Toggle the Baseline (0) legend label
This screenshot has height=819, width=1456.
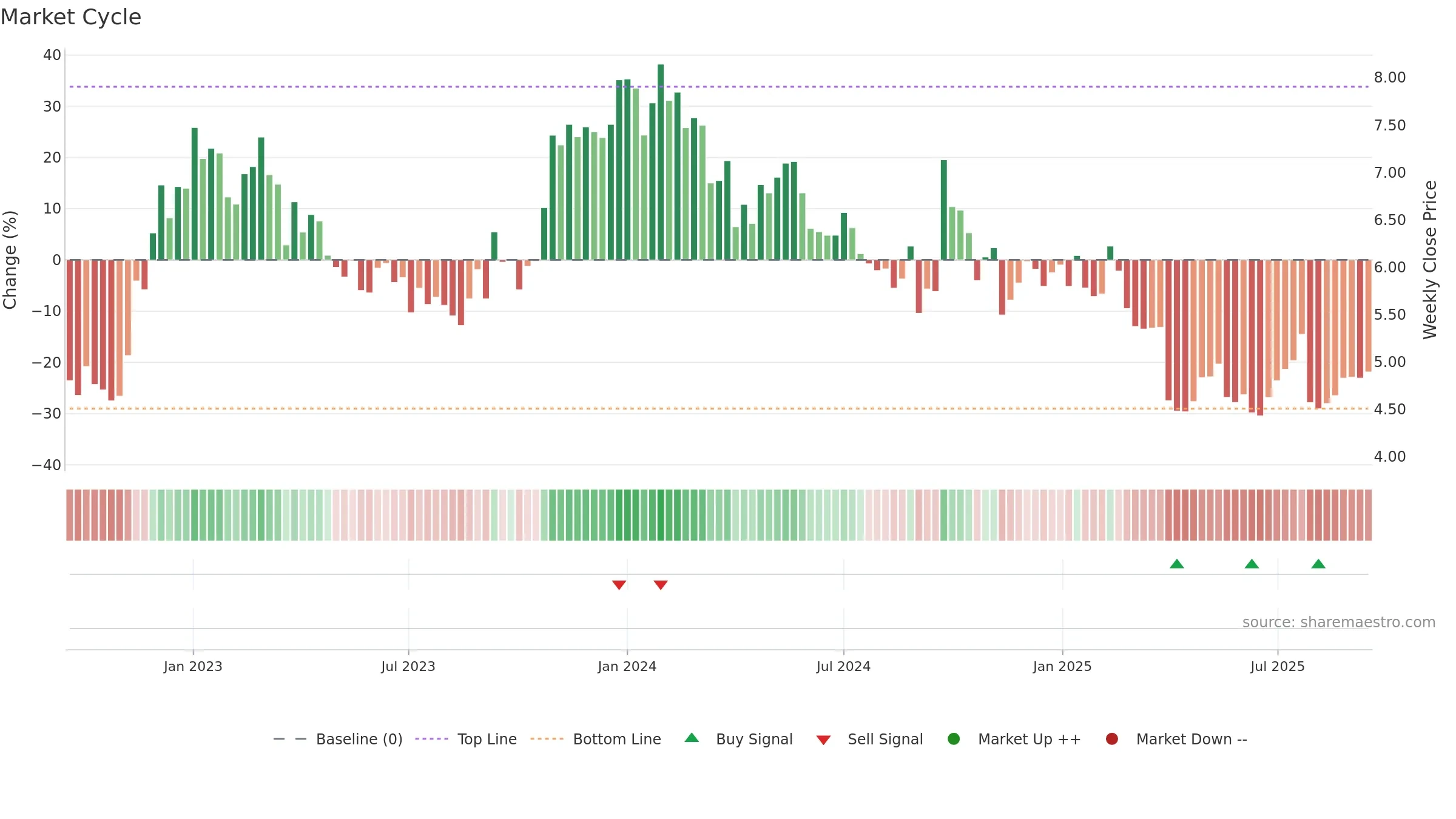pos(359,739)
